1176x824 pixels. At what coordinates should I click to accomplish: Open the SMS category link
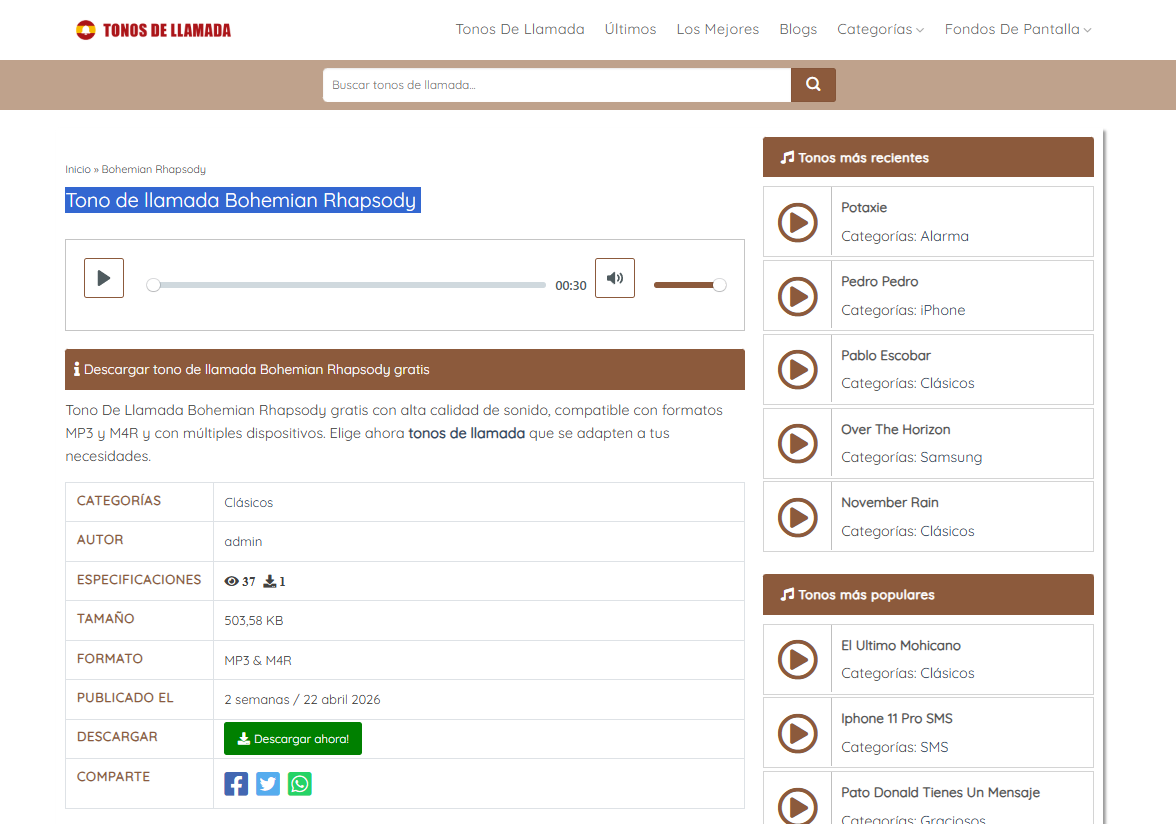(934, 748)
